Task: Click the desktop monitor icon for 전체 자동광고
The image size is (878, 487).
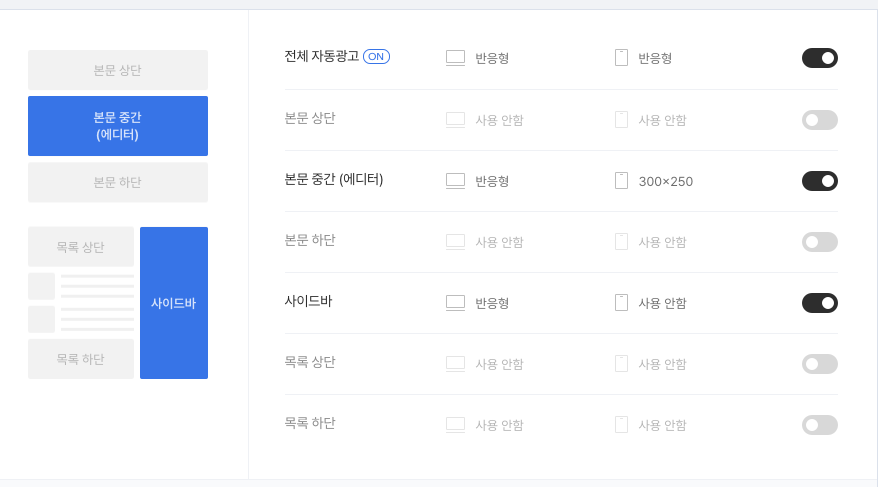Action: [455, 58]
